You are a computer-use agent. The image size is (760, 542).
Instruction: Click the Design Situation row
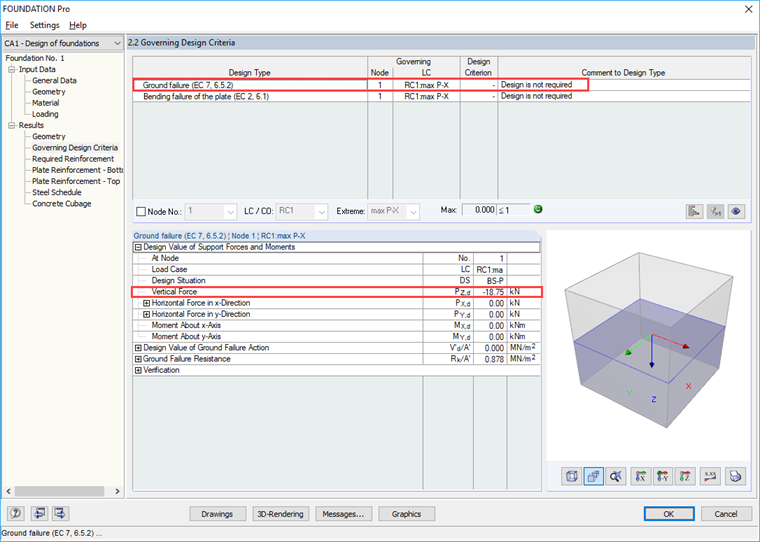(x=336, y=281)
